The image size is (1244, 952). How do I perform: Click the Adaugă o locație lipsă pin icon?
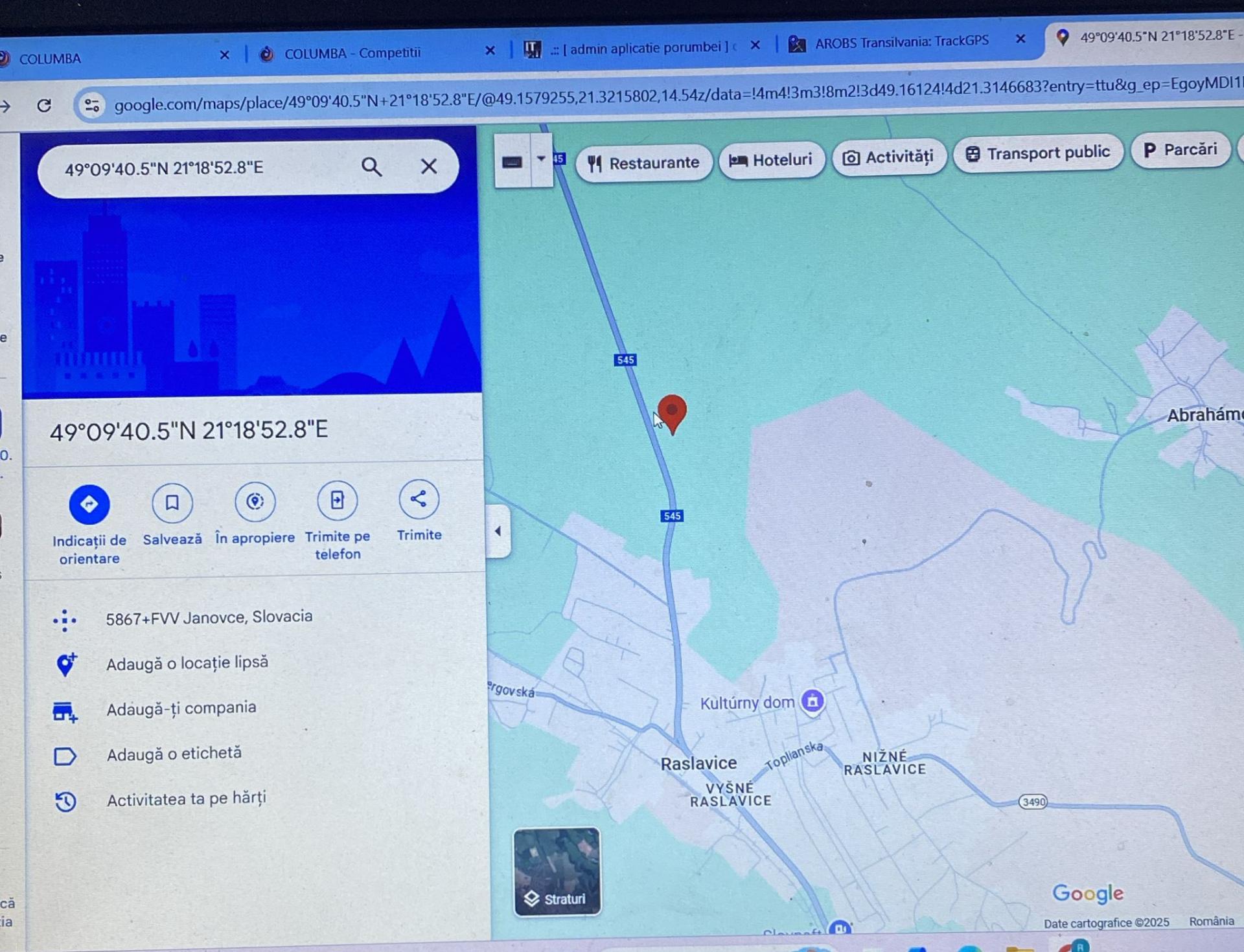click(x=65, y=664)
